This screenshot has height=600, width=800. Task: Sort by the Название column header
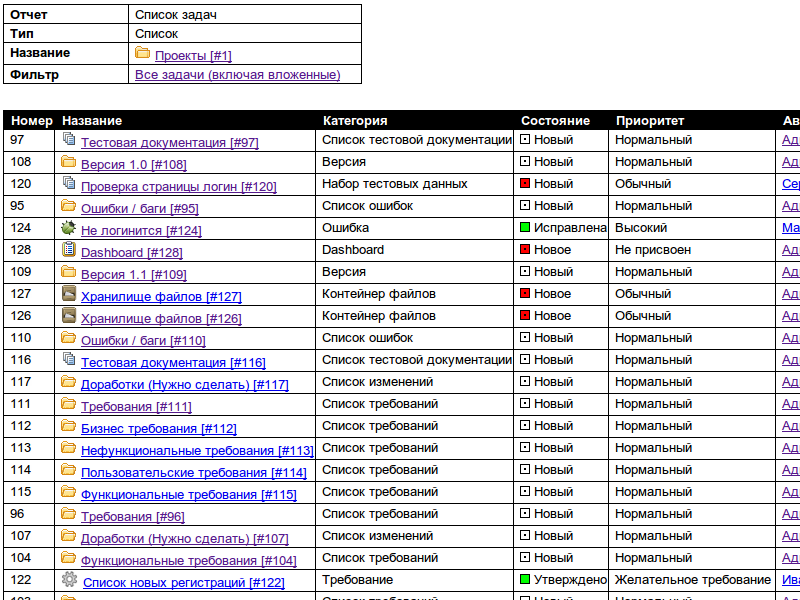tap(85, 121)
